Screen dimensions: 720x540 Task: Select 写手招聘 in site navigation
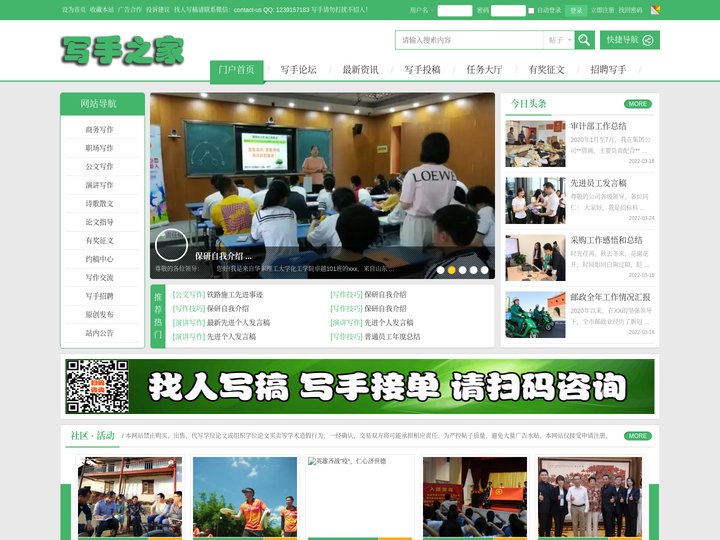[x=100, y=296]
